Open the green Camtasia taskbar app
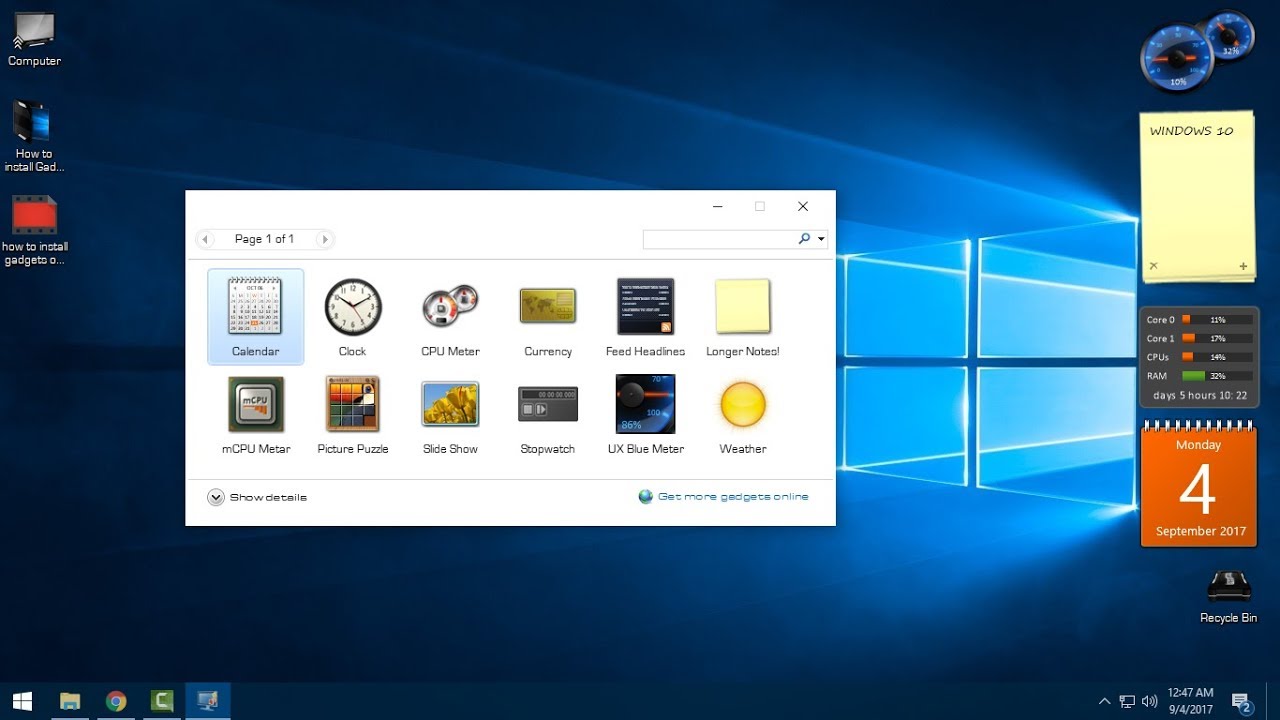The width and height of the screenshot is (1280, 720). pos(162,701)
